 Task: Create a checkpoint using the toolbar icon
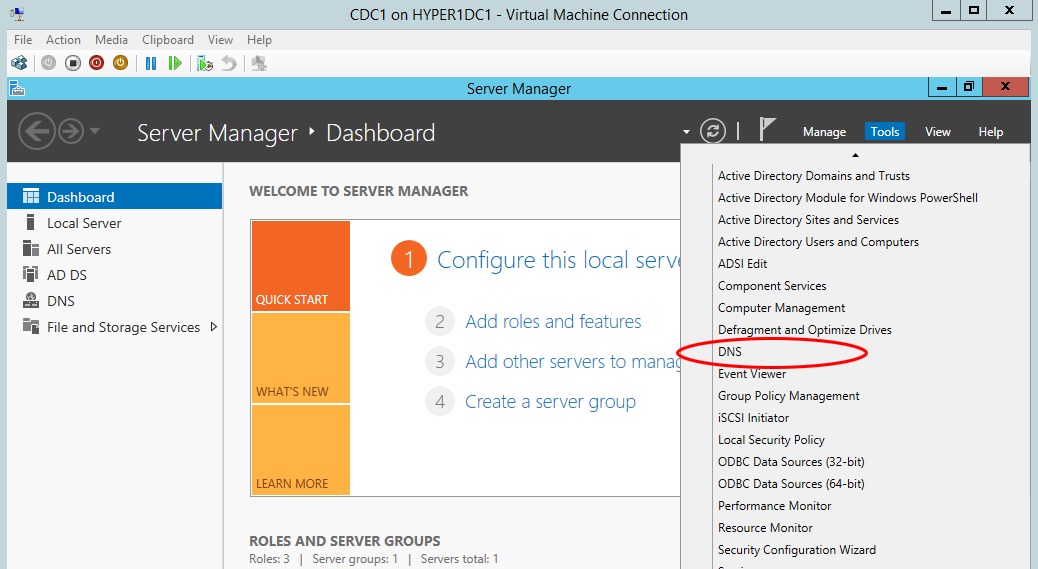tap(205, 63)
